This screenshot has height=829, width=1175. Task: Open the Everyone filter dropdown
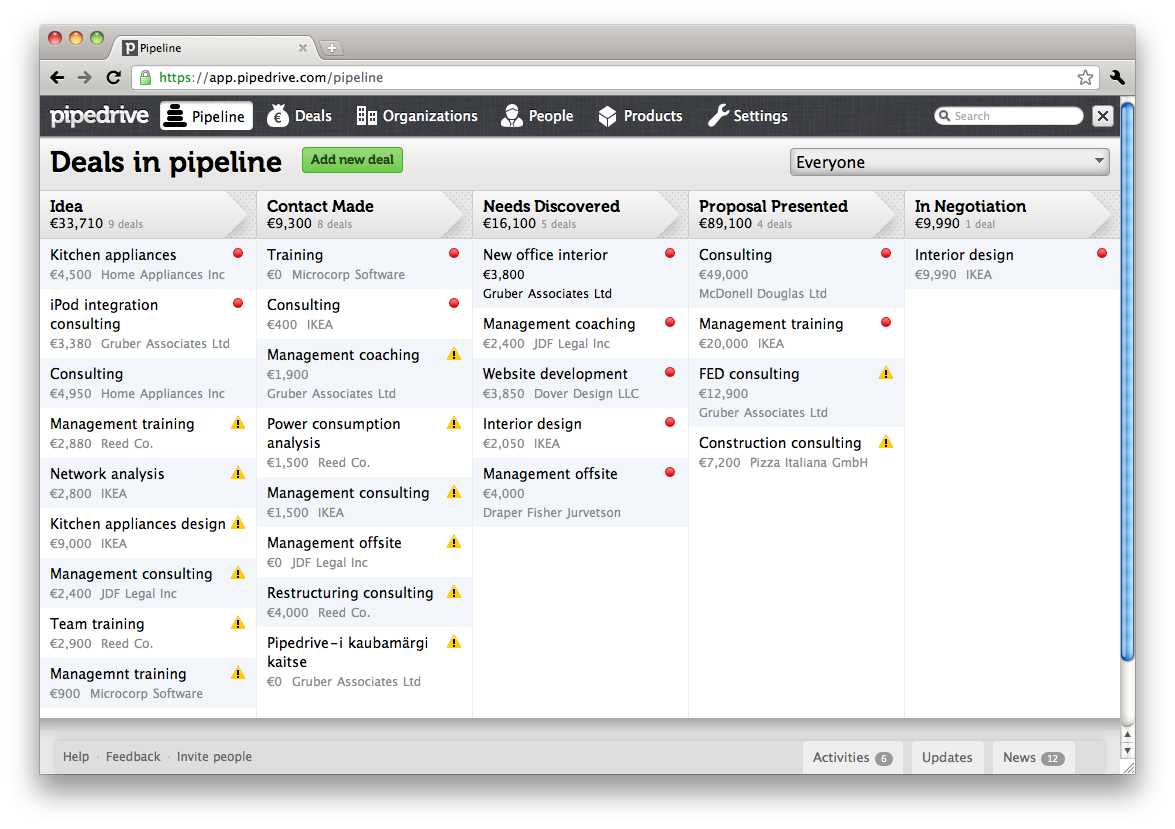point(949,162)
